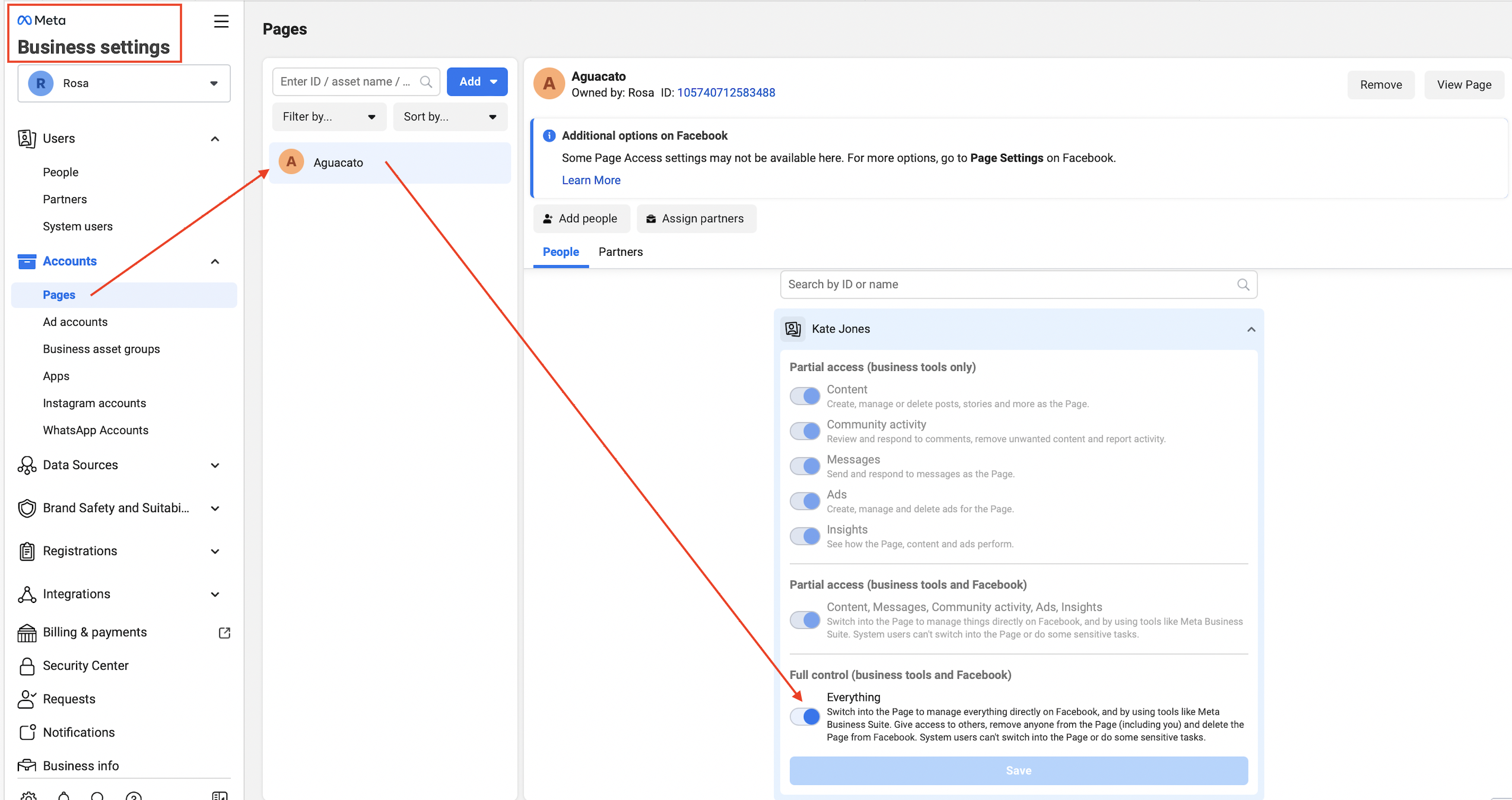Click the page ID 105740712583488 link

pyautogui.click(x=726, y=93)
